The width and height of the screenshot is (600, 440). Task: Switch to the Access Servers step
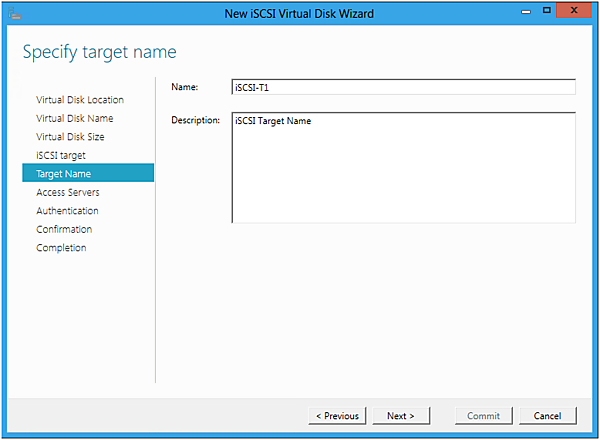click(68, 192)
